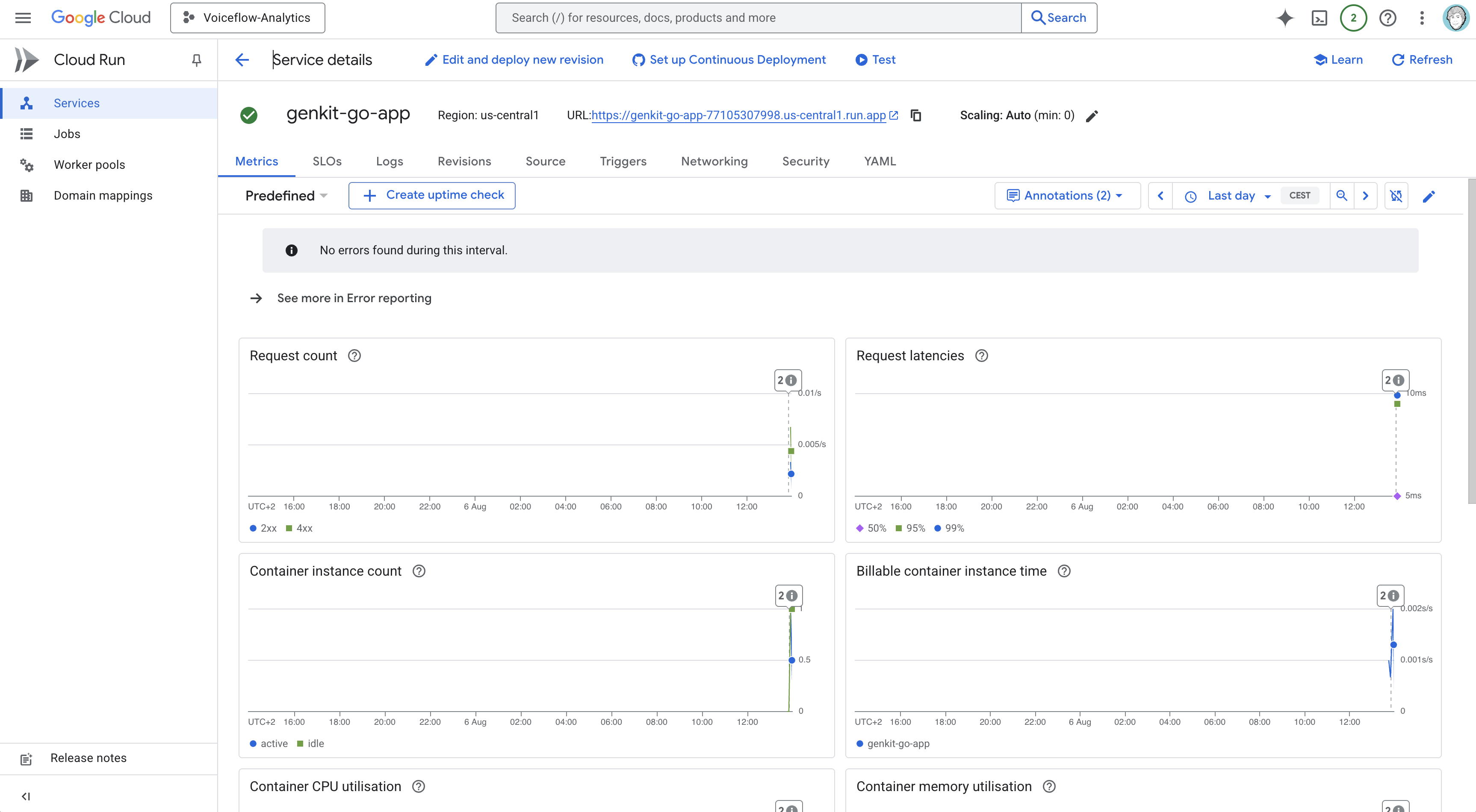
Task: Click the Refresh button
Action: (x=1422, y=59)
